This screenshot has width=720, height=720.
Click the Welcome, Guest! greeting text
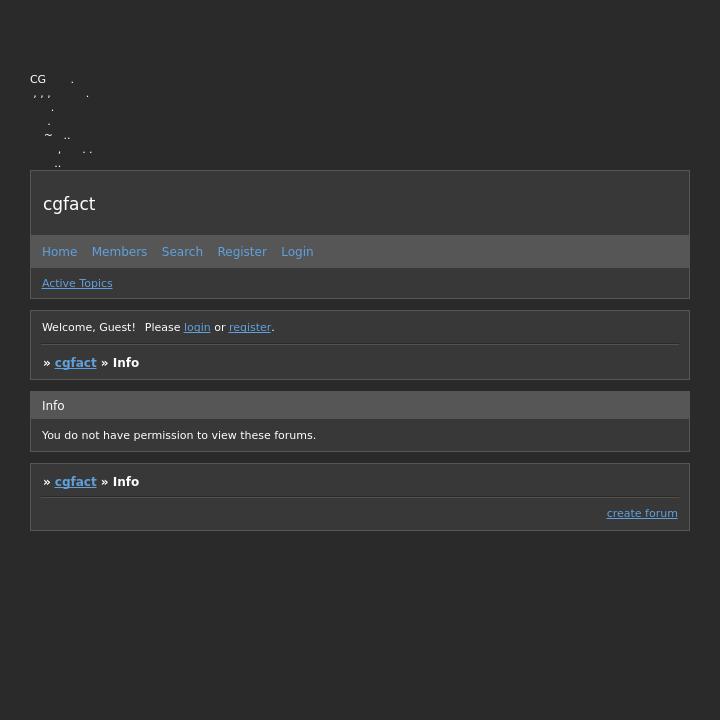pyautogui.click(x=88, y=328)
